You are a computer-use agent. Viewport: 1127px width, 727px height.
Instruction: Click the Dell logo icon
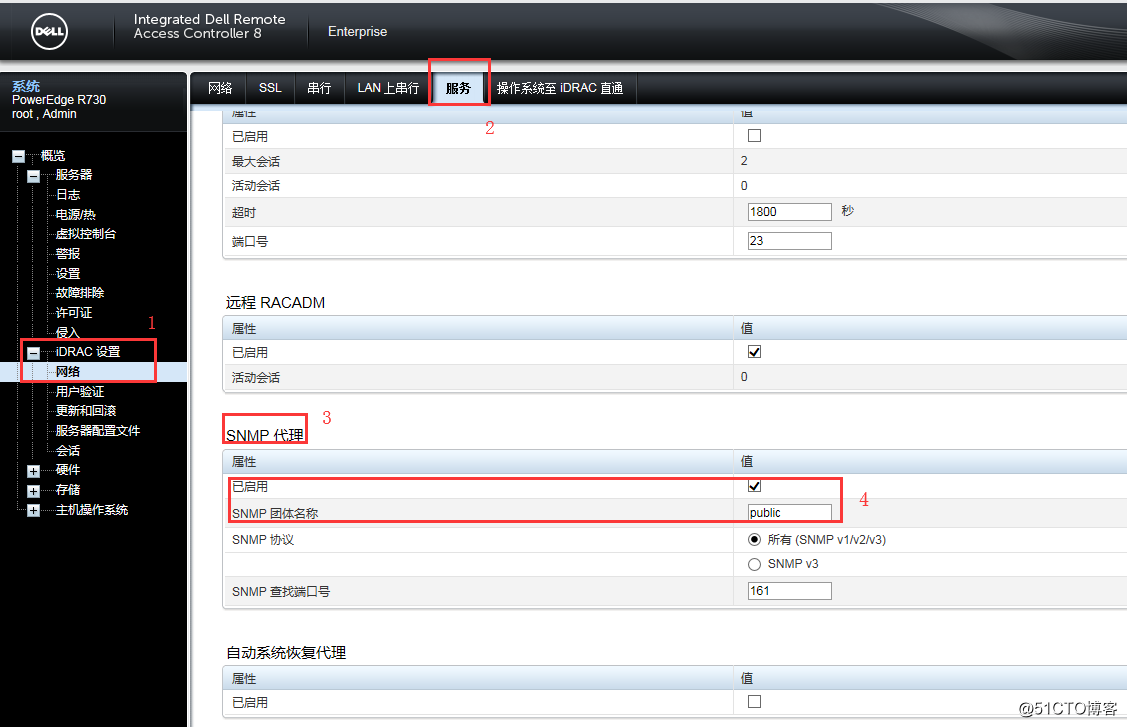(50, 32)
